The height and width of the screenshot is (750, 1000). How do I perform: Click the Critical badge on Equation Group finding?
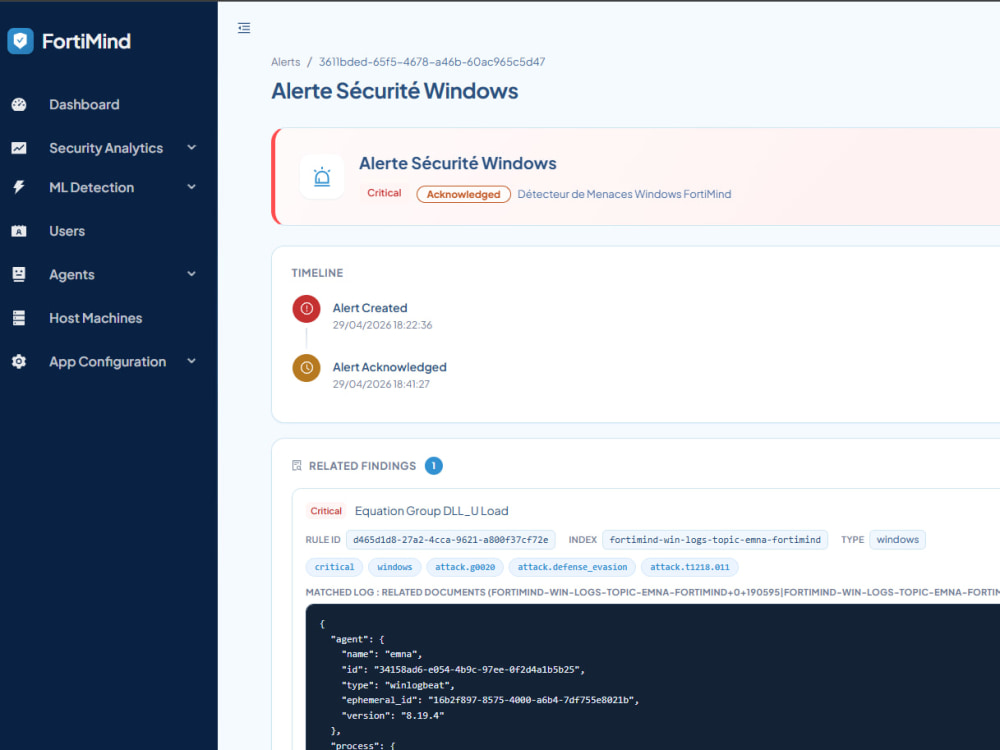[x=326, y=511]
